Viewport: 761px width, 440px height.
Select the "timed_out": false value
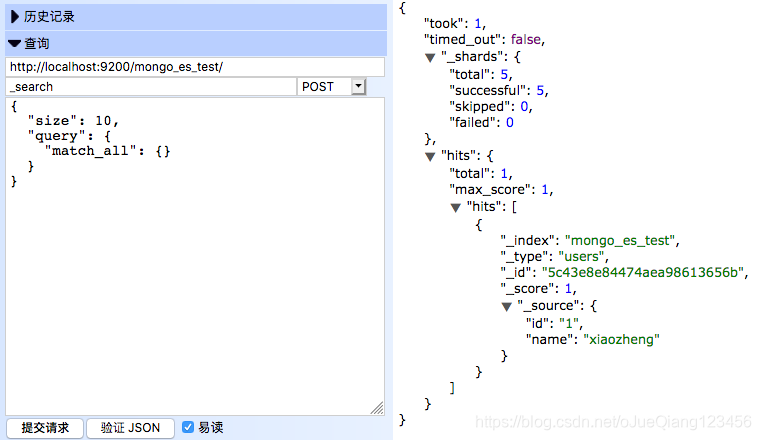click(x=526, y=39)
